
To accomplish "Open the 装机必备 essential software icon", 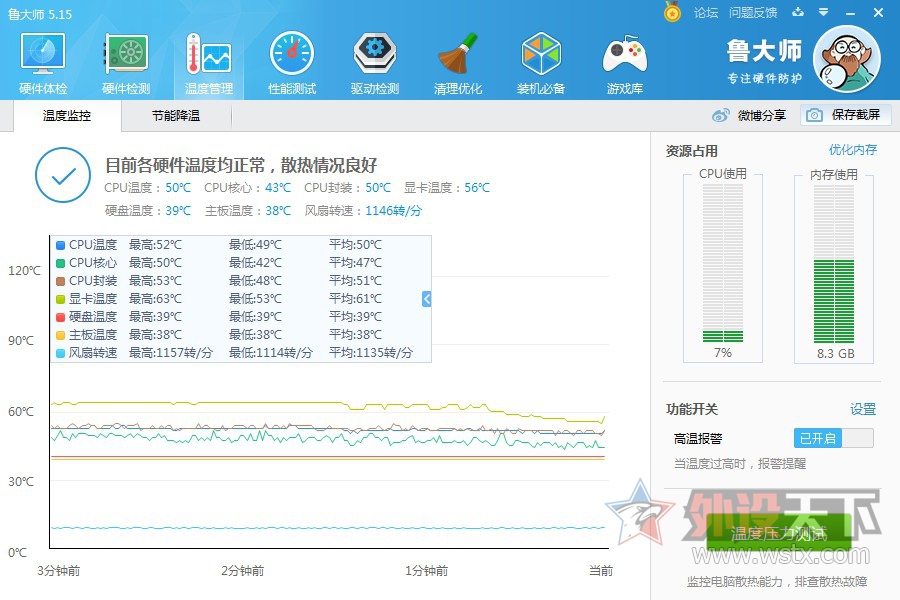I will coord(541,63).
